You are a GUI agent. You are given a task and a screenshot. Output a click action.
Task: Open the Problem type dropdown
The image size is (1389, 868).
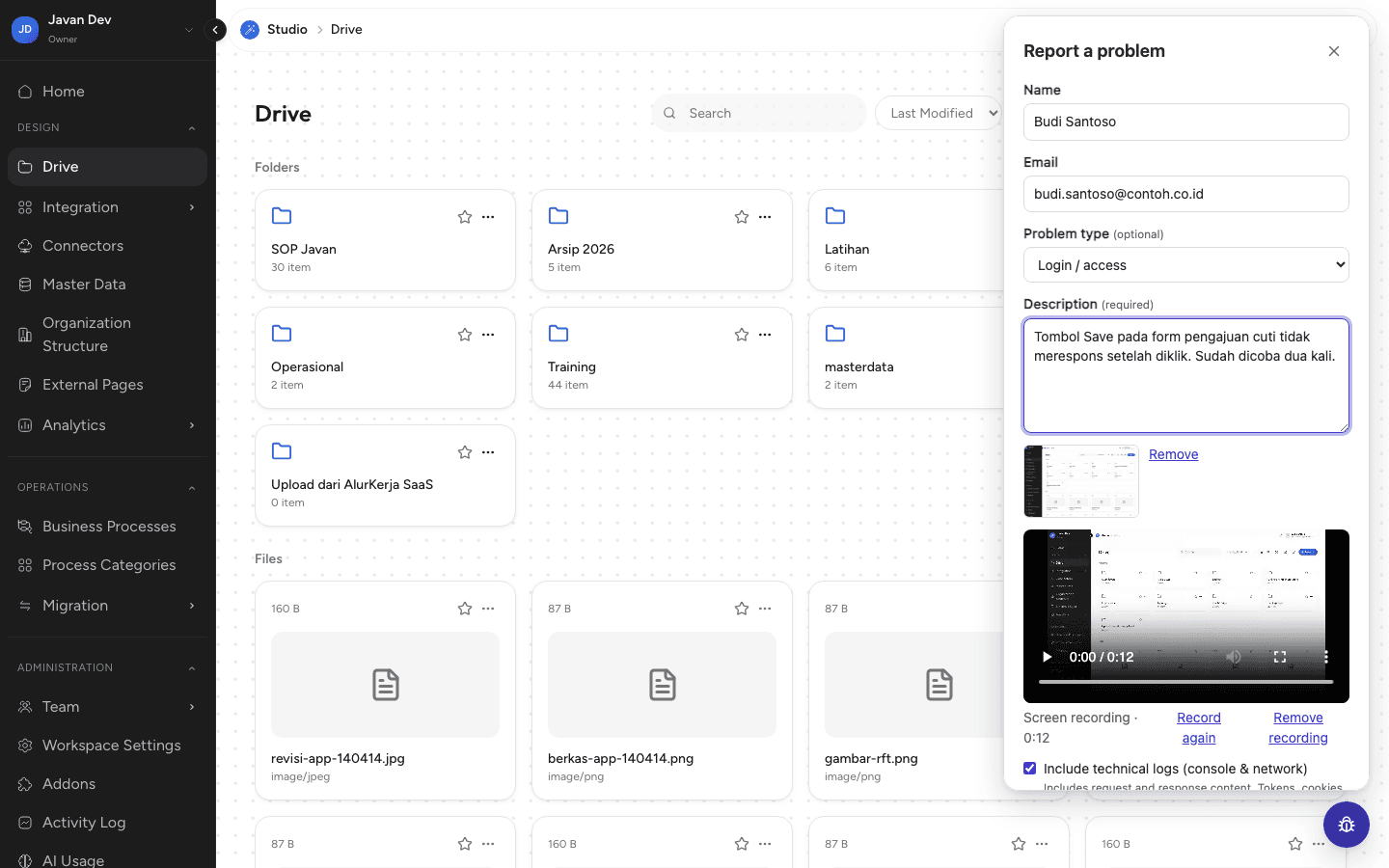1186,265
